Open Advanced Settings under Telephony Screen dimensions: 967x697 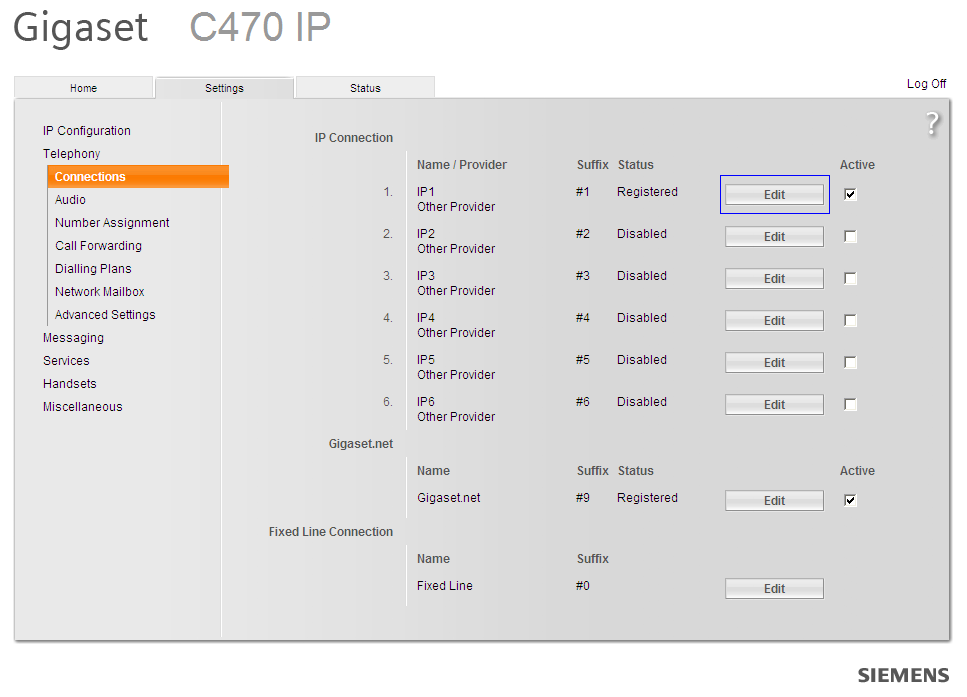point(105,315)
